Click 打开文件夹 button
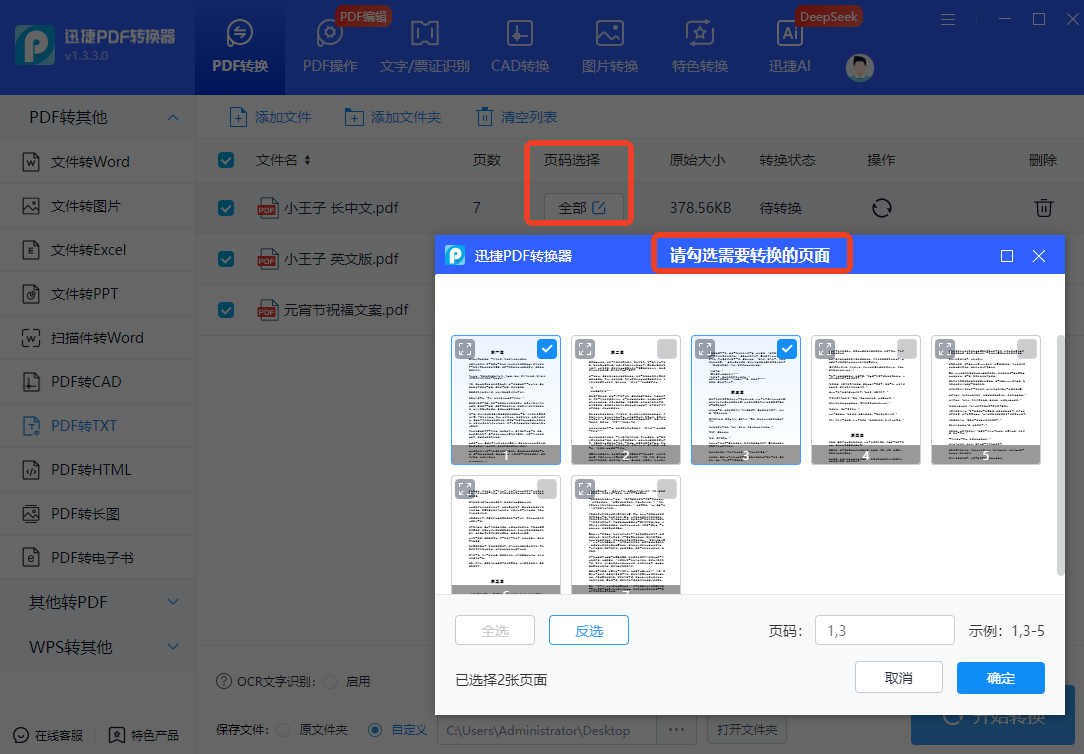Screen dimensions: 1084x754 [747, 730]
